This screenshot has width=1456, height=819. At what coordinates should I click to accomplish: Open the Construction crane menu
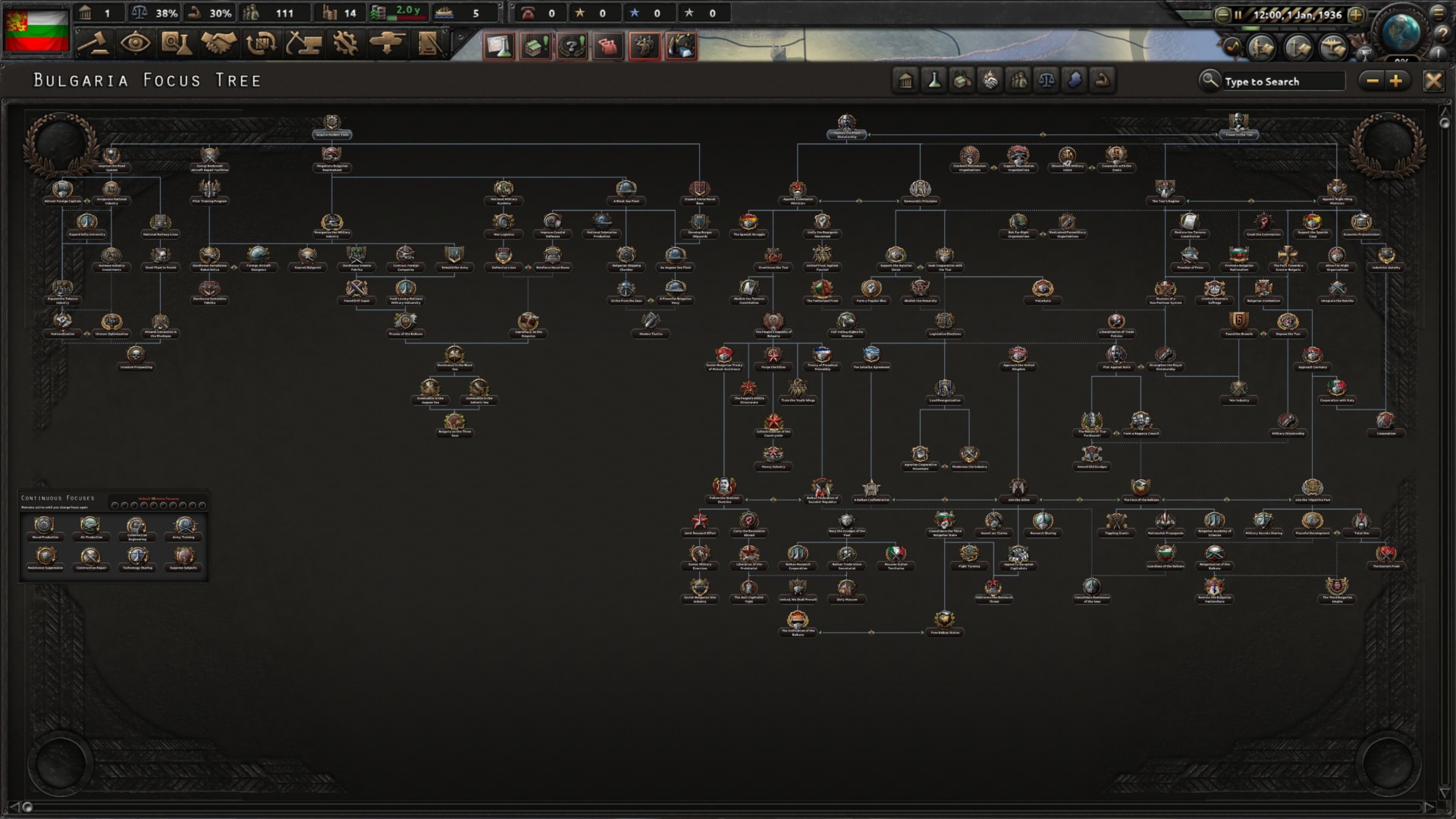coord(303,43)
